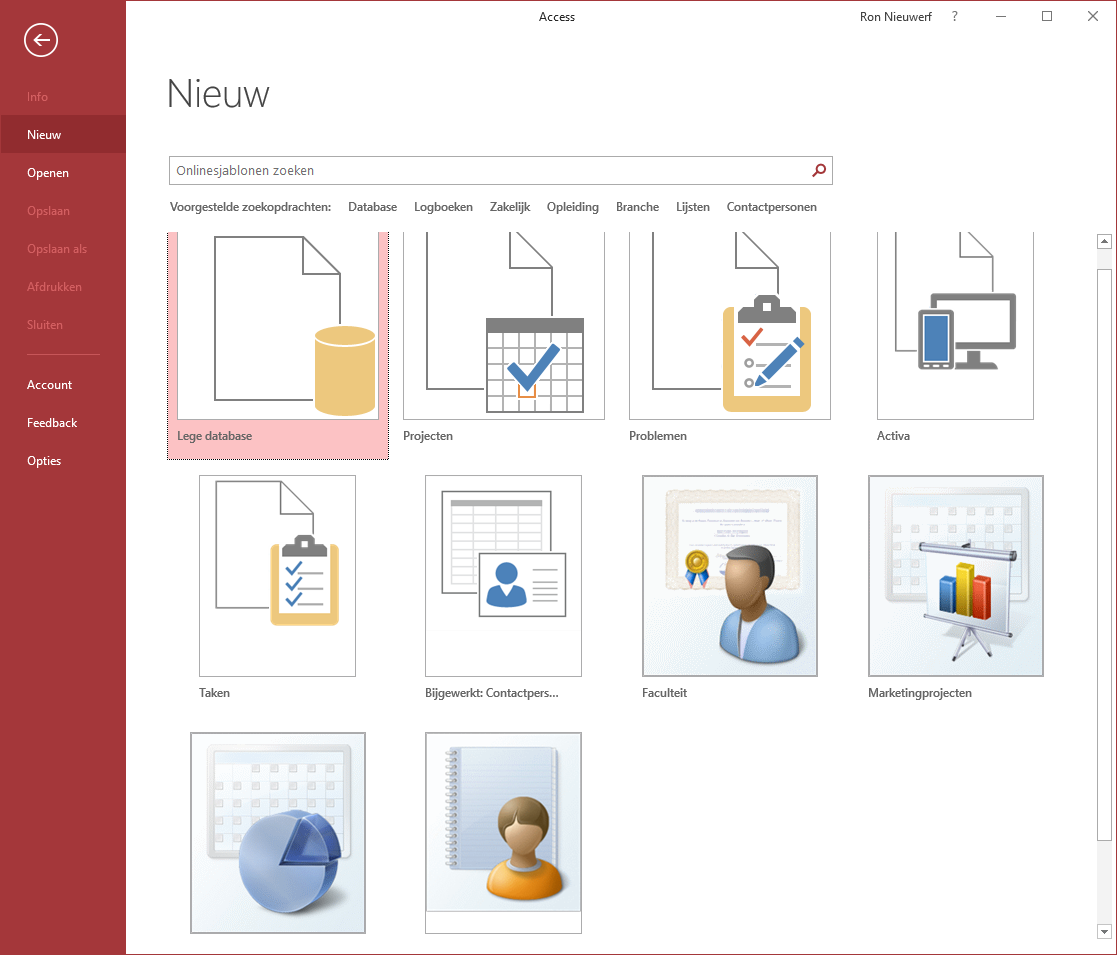Open the Afdrukken page
Image resolution: width=1117 pixels, height=955 pixels.
[63, 286]
